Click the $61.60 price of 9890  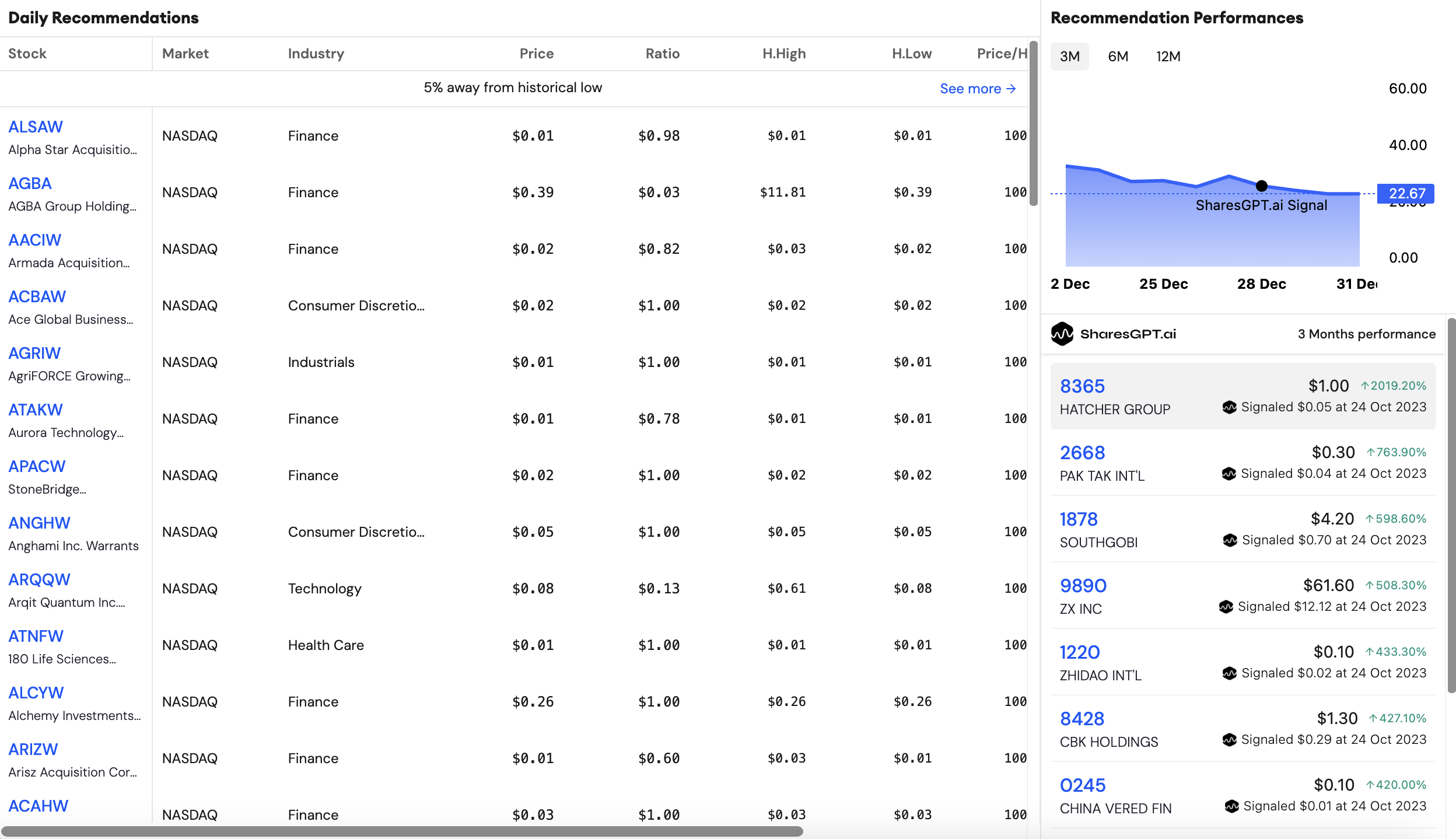click(1329, 585)
